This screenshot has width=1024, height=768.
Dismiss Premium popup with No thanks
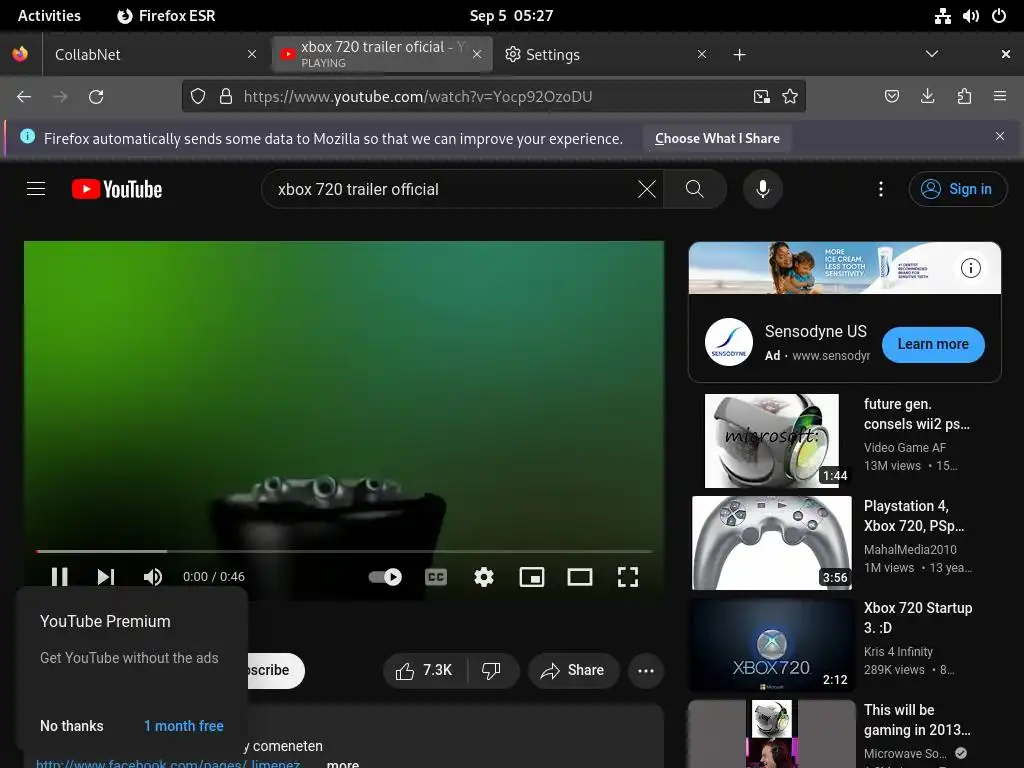72,726
